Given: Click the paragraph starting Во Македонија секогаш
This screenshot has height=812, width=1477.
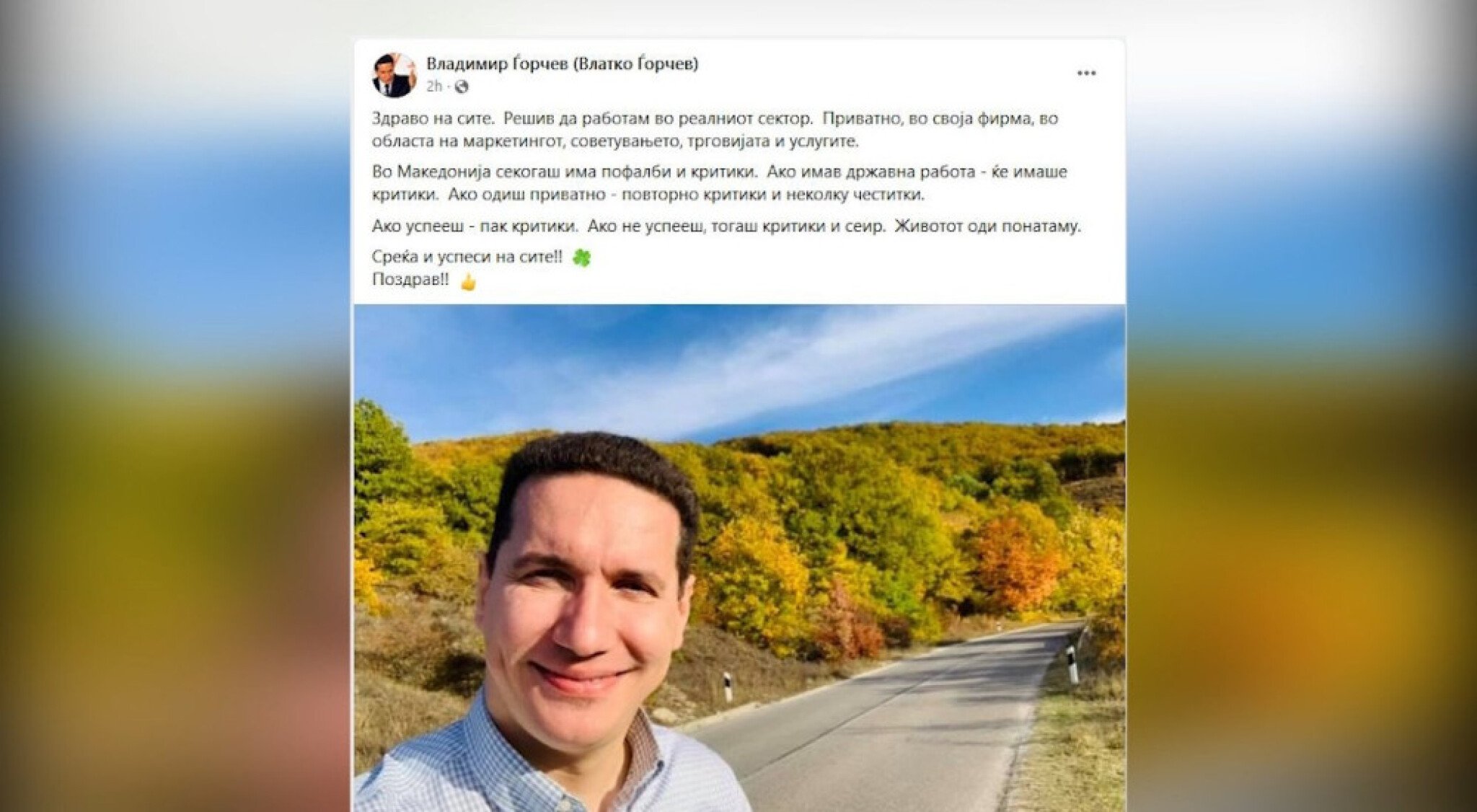Looking at the screenshot, I should [x=720, y=183].
